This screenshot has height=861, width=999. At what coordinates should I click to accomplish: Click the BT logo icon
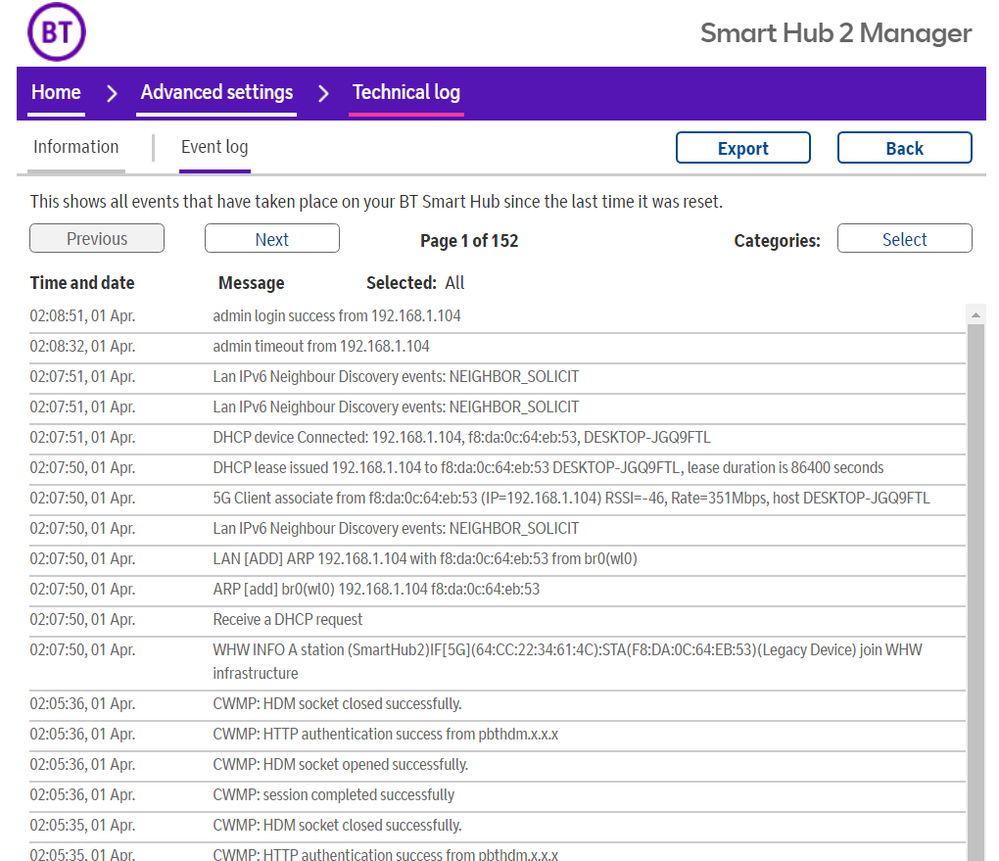[x=56, y=32]
